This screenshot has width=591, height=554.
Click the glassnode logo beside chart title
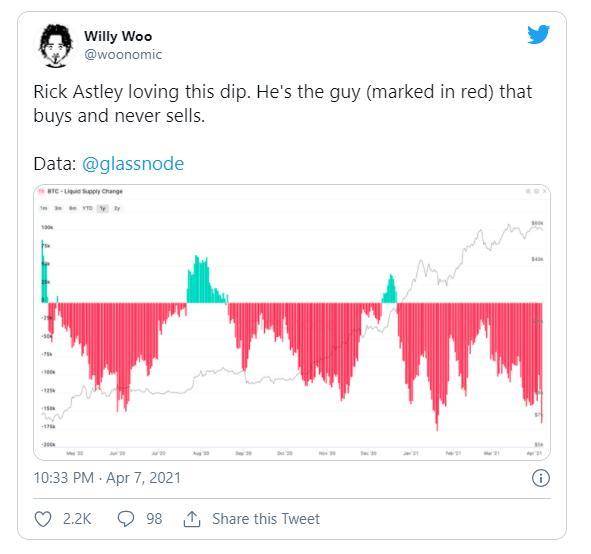pos(42,191)
